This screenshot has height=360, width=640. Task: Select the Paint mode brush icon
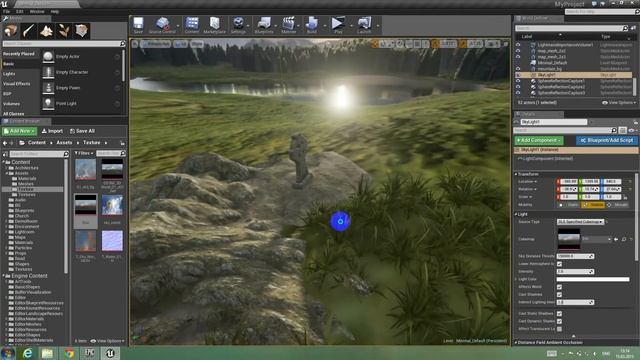point(29,31)
